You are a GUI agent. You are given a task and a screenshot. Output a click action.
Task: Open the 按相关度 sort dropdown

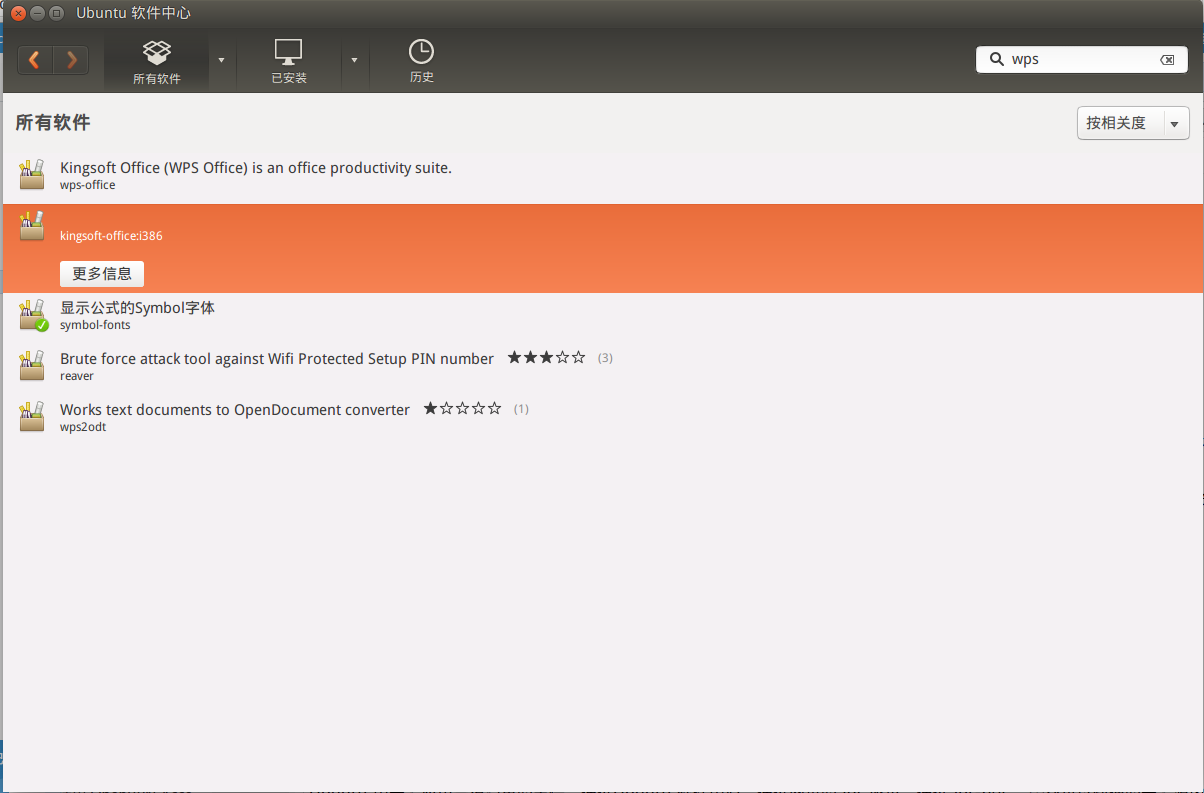click(x=1133, y=123)
